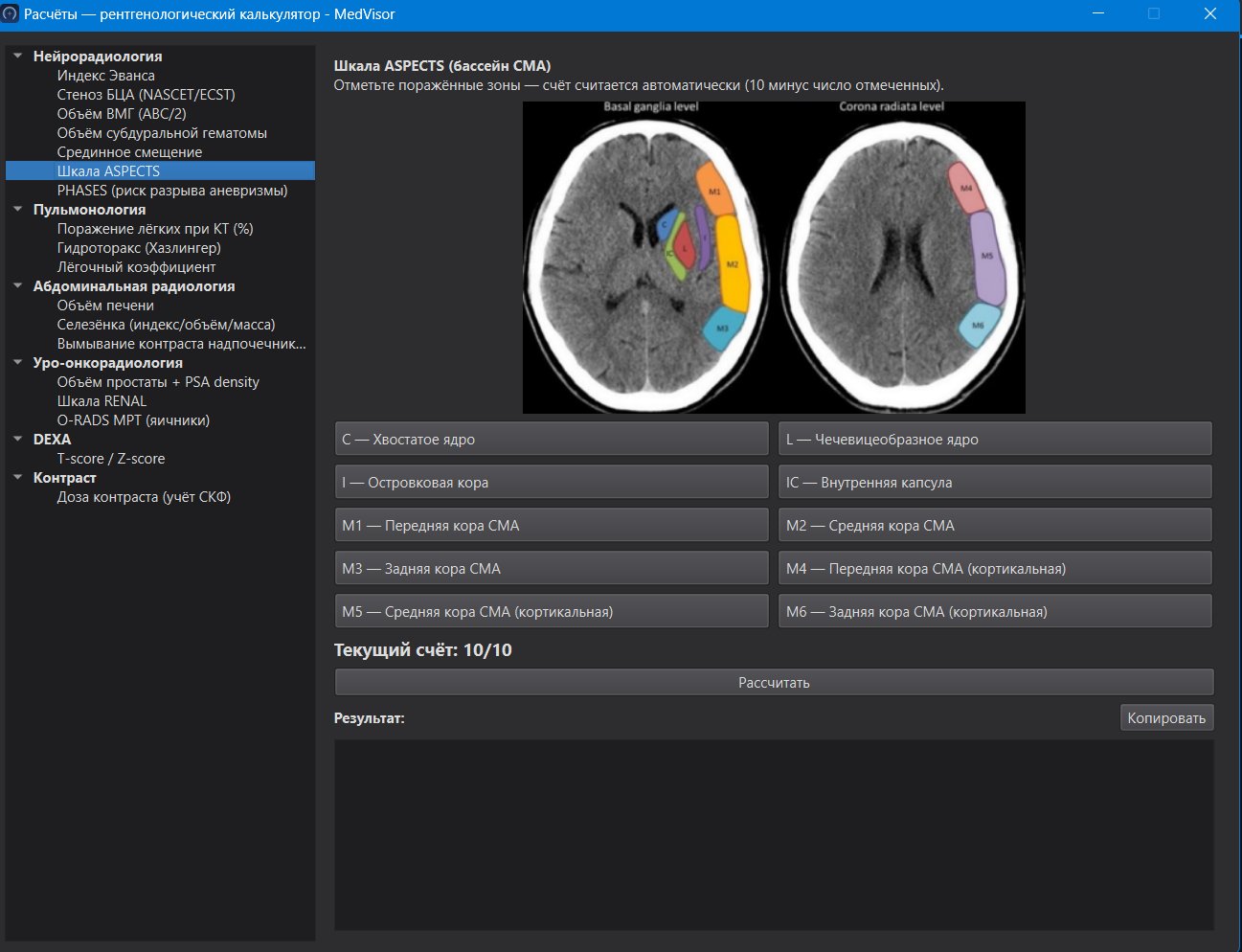Click the Контраст group label
Viewport: 1242px width, 952px height.
[x=64, y=478]
